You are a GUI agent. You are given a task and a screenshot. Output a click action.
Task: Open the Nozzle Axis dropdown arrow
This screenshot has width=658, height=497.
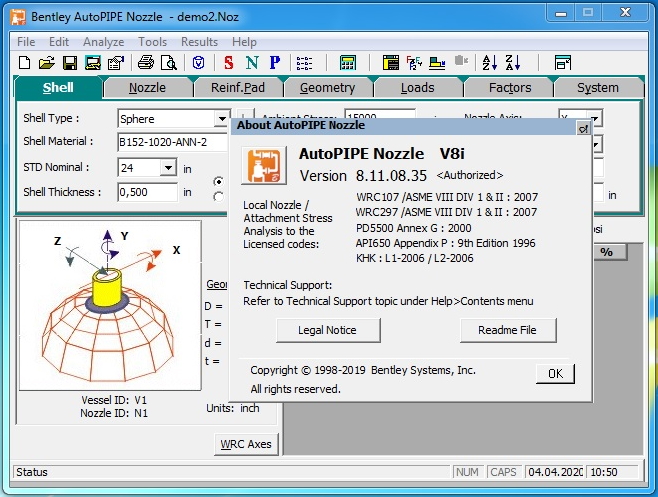pyautogui.click(x=594, y=118)
